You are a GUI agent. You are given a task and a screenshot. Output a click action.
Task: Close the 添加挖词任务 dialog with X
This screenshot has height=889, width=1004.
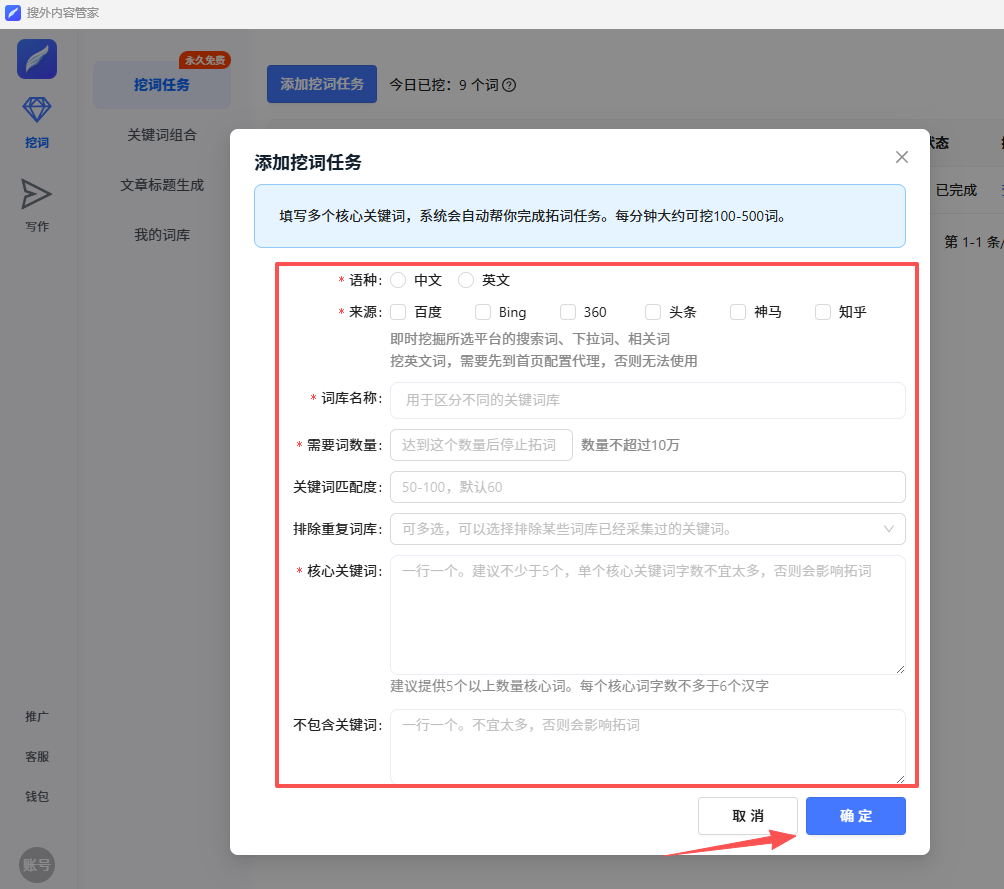point(902,157)
